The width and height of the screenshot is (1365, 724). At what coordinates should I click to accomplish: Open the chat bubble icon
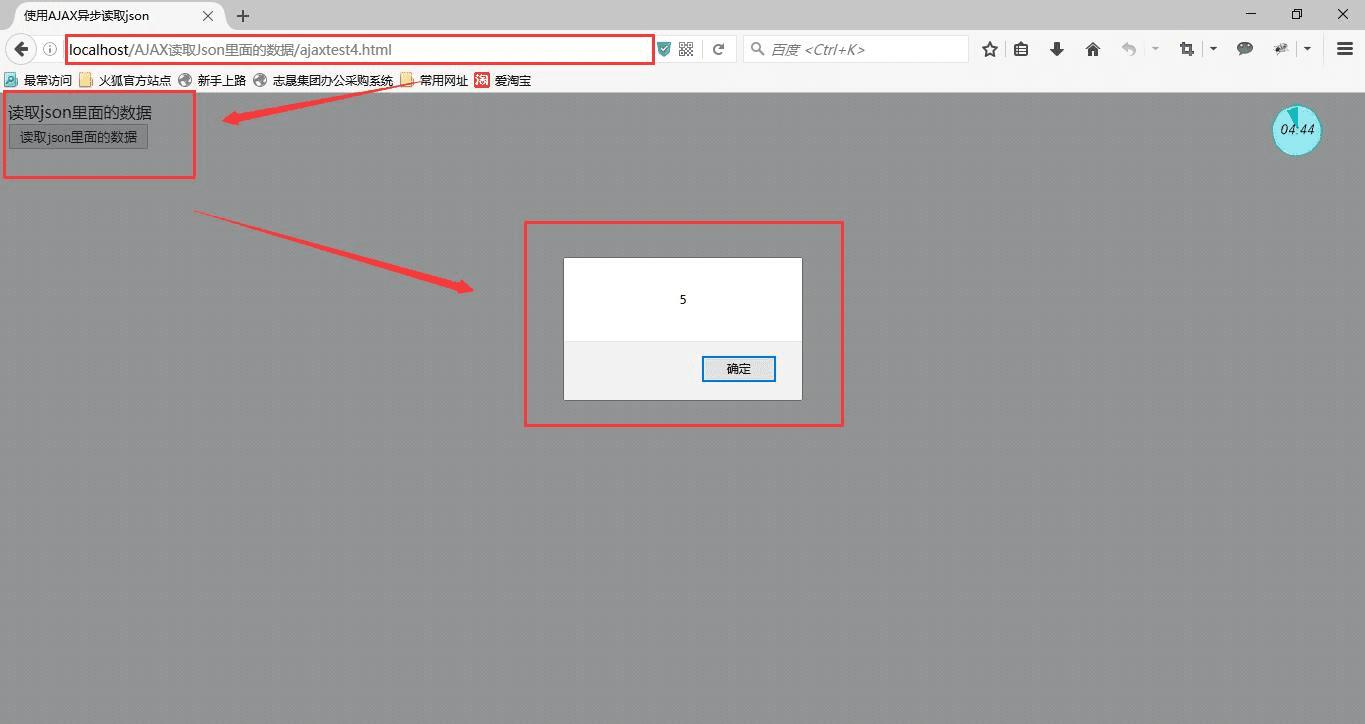pyautogui.click(x=1245, y=49)
